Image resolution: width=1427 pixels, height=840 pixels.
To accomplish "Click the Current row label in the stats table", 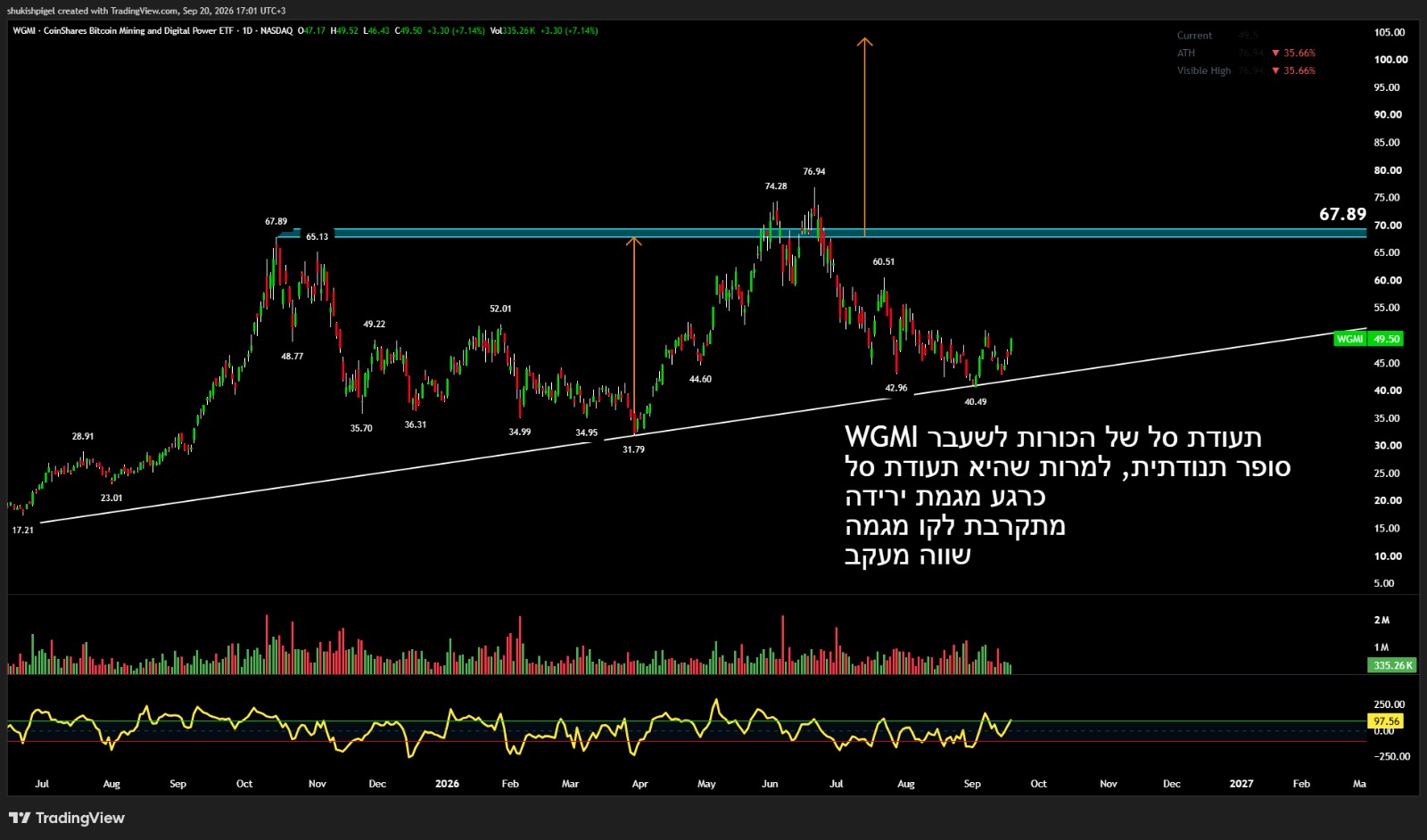I will (1194, 36).
